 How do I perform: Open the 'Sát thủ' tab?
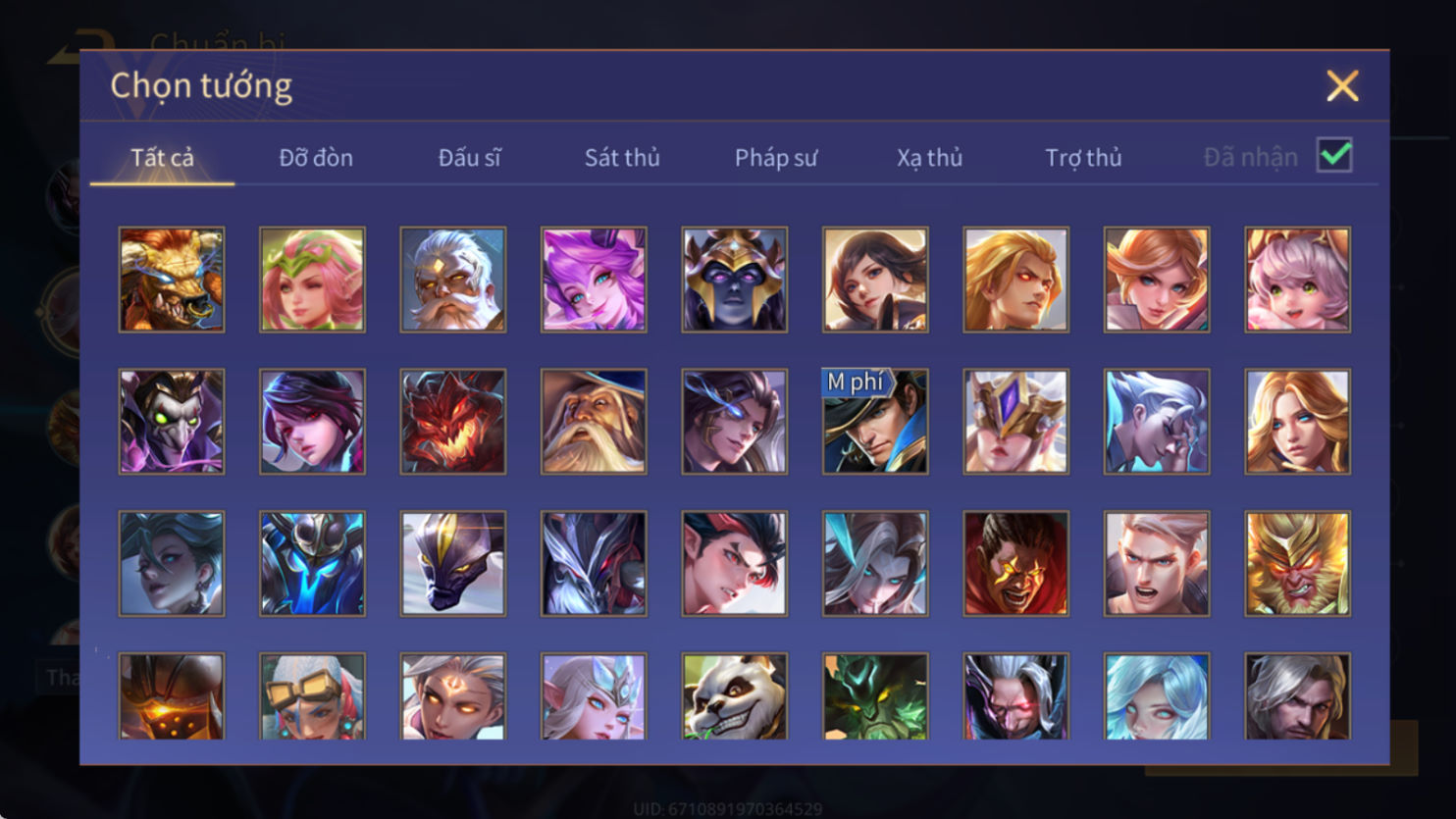(622, 157)
